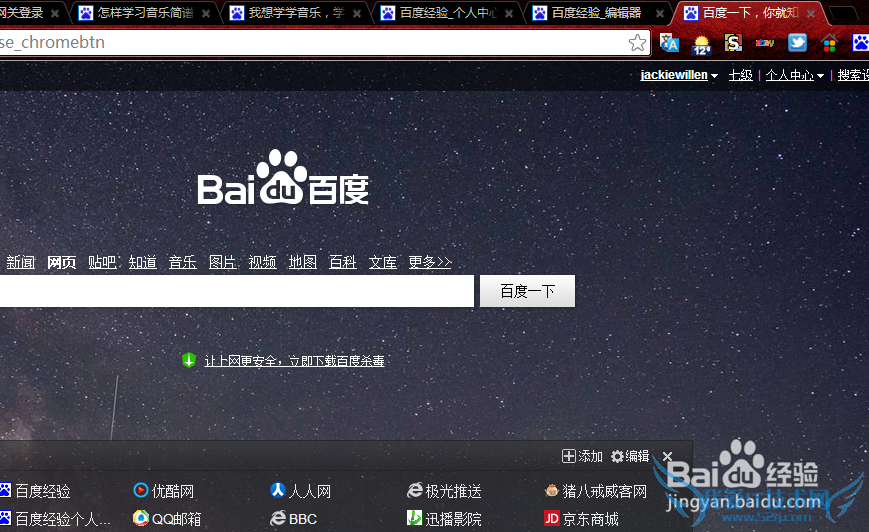
Task: Close the 怎样学习音乐简谱 tab
Action: tap(206, 13)
